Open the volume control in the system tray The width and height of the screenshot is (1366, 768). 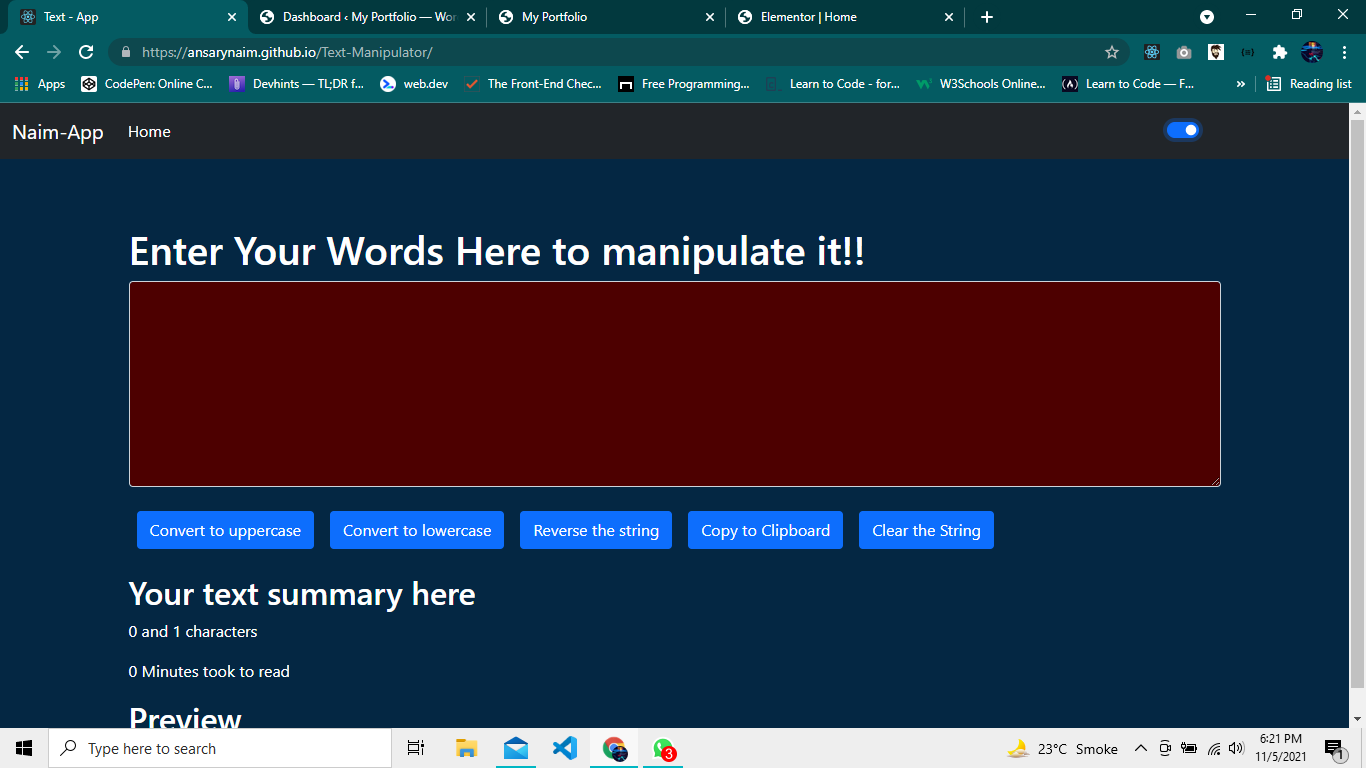[1237, 748]
